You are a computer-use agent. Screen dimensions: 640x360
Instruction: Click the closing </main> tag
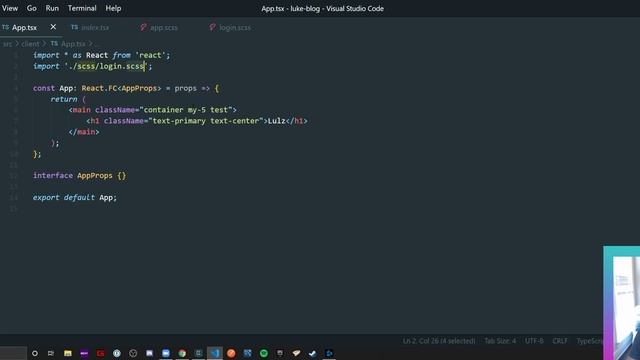84,132
